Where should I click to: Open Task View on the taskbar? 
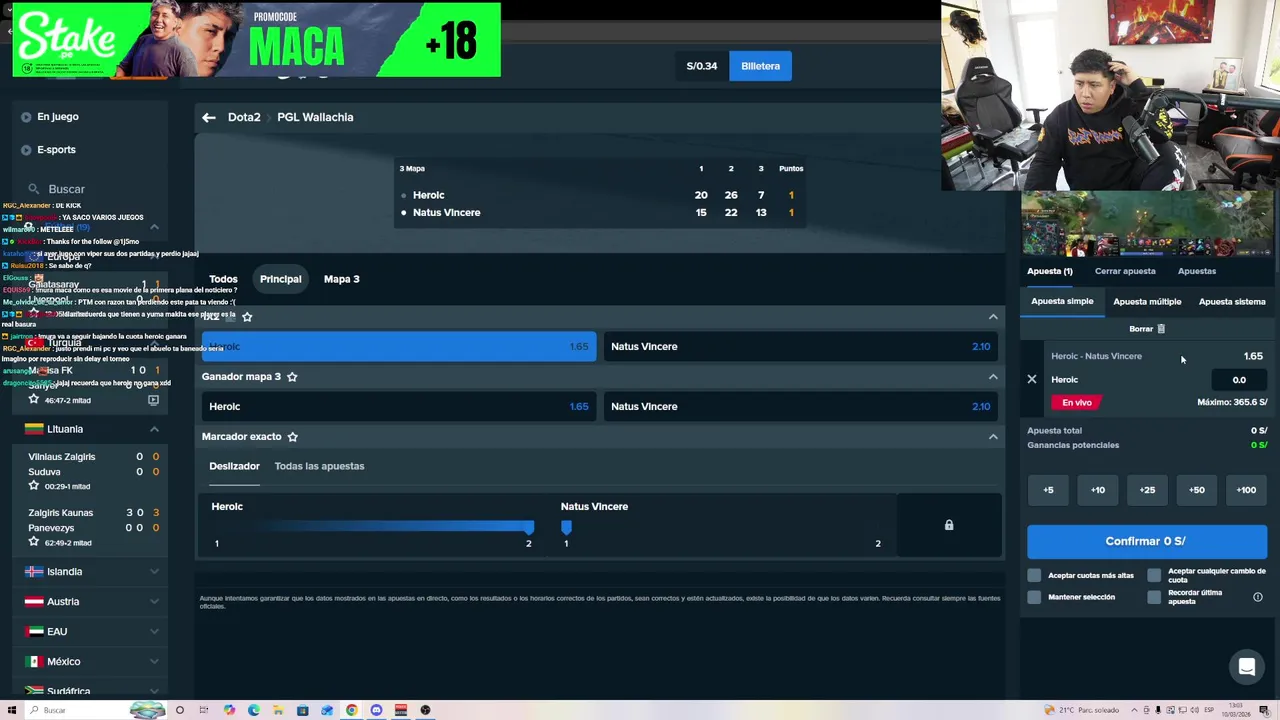point(204,710)
